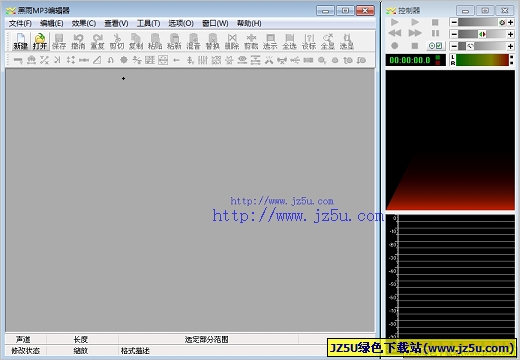Click the 撤消 (Undo) toolbar icon
Viewport: 520px width, 360px height.
(x=78, y=41)
